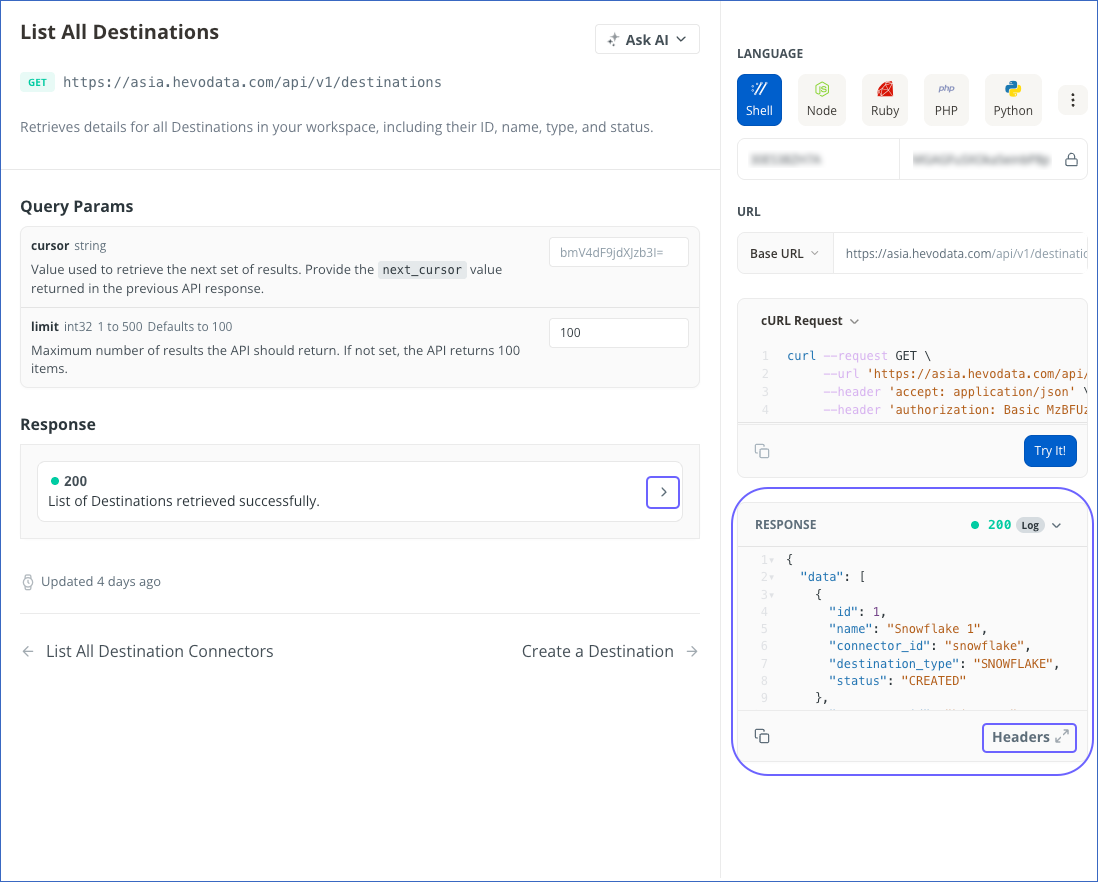
Task: Select the Ruby language icon
Action: 884,99
